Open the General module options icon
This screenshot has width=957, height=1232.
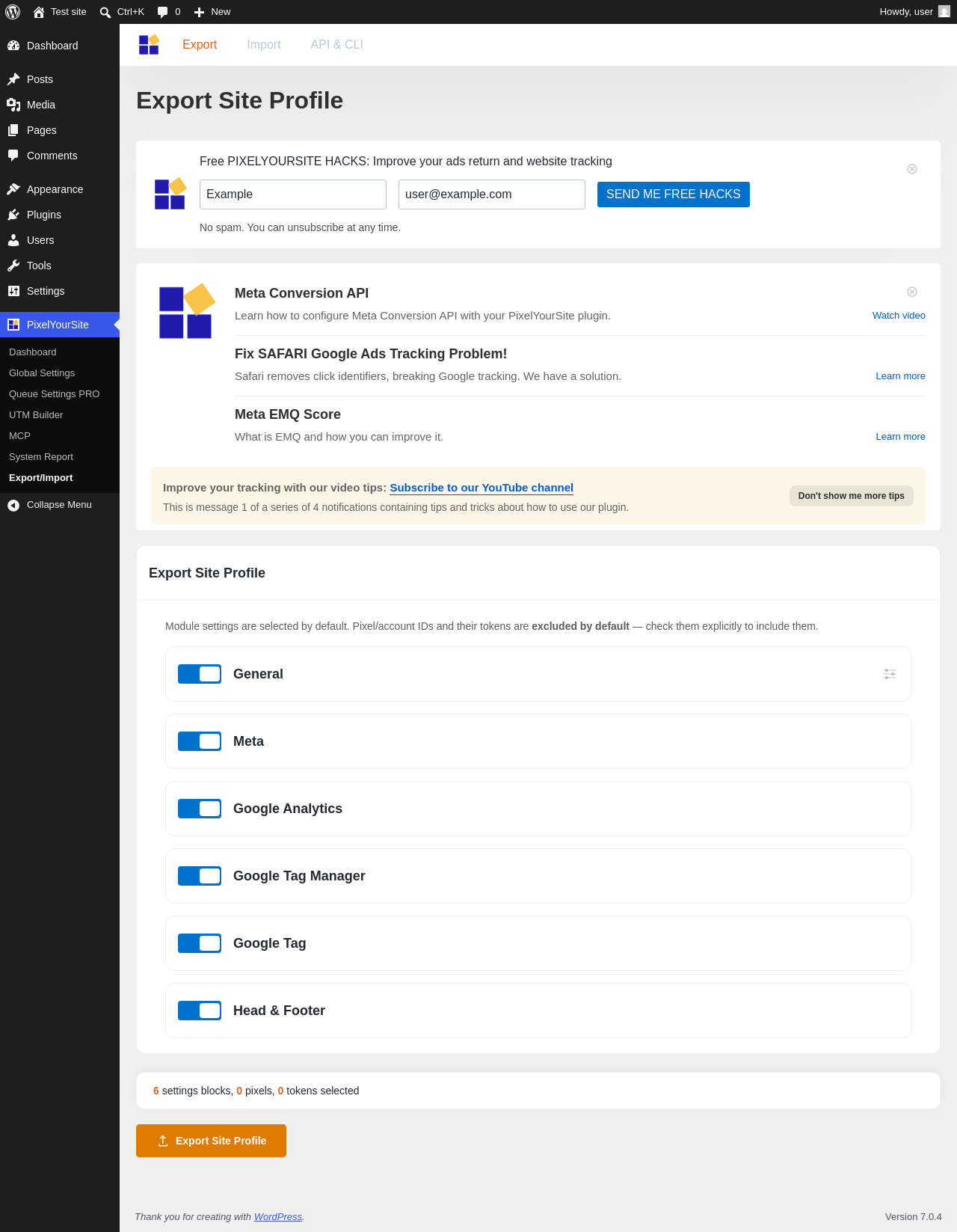(890, 674)
